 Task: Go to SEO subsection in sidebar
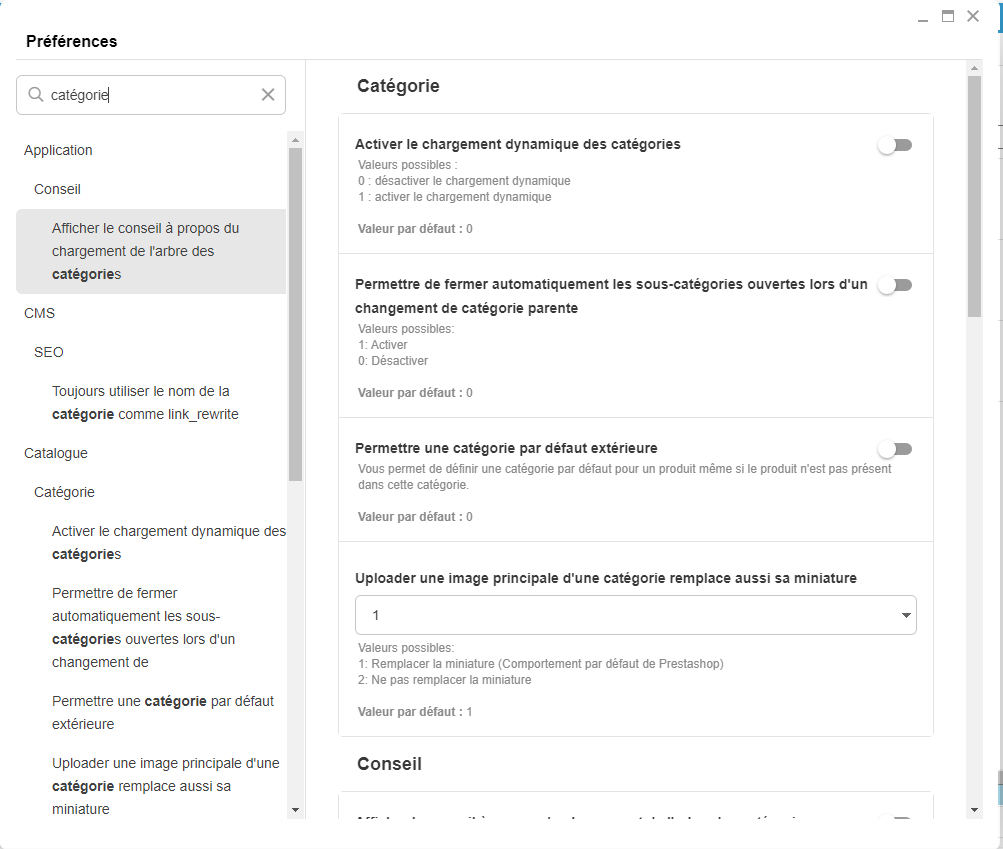(x=49, y=352)
